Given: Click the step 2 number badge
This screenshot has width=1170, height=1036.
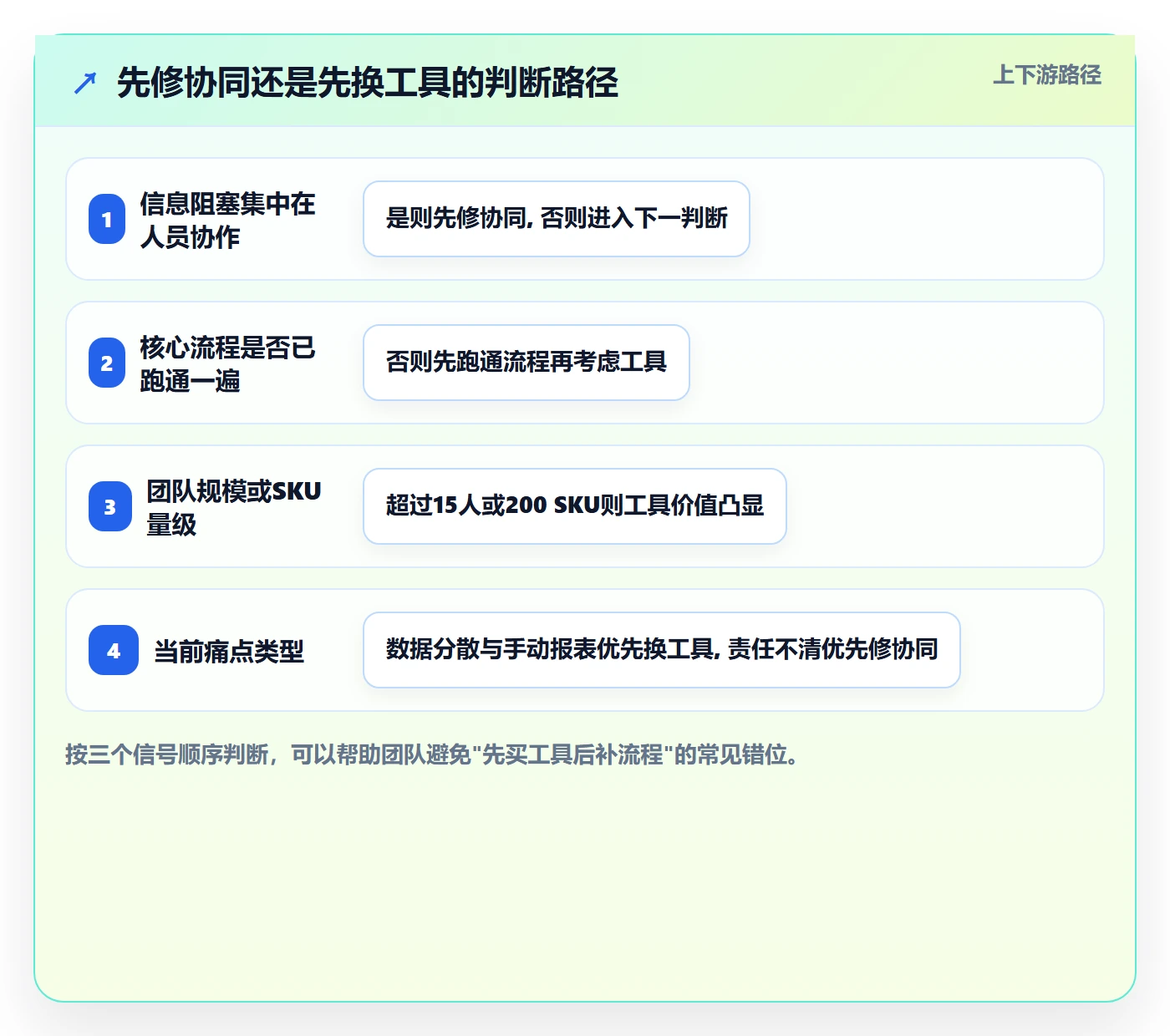Looking at the screenshot, I should pos(107,363).
